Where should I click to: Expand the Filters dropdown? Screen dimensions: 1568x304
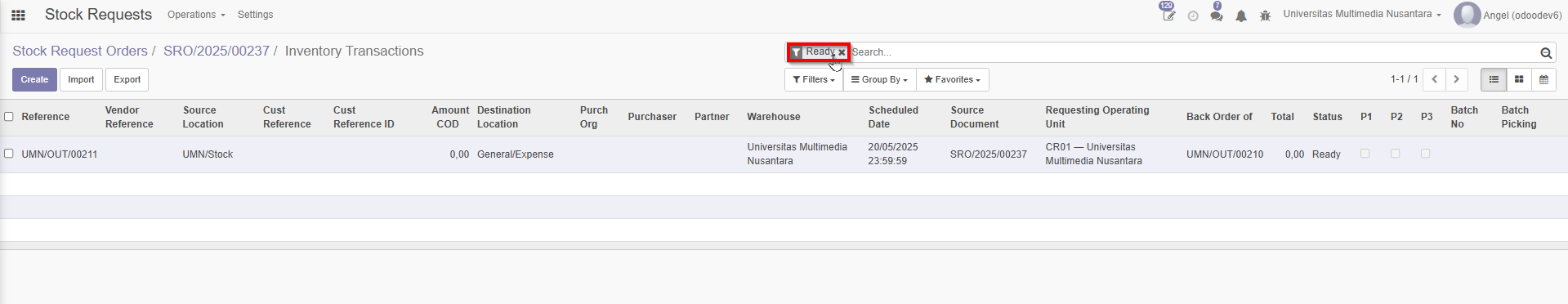pyautogui.click(x=814, y=79)
